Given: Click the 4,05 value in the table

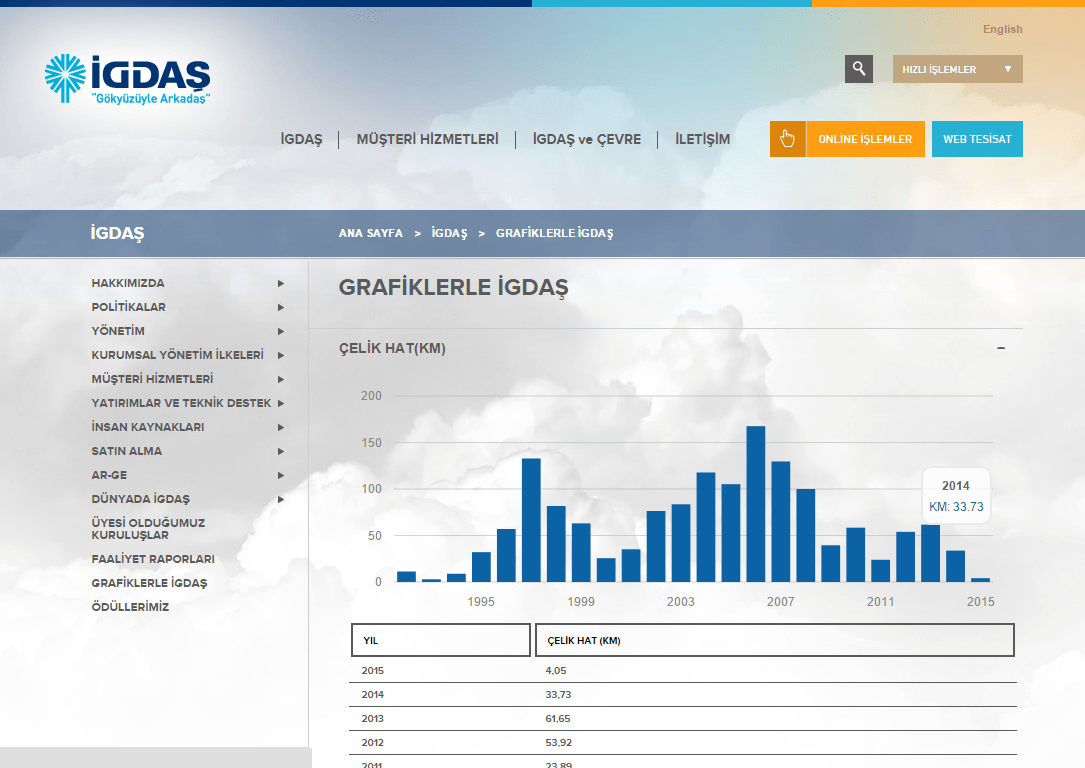Looking at the screenshot, I should pos(556,670).
